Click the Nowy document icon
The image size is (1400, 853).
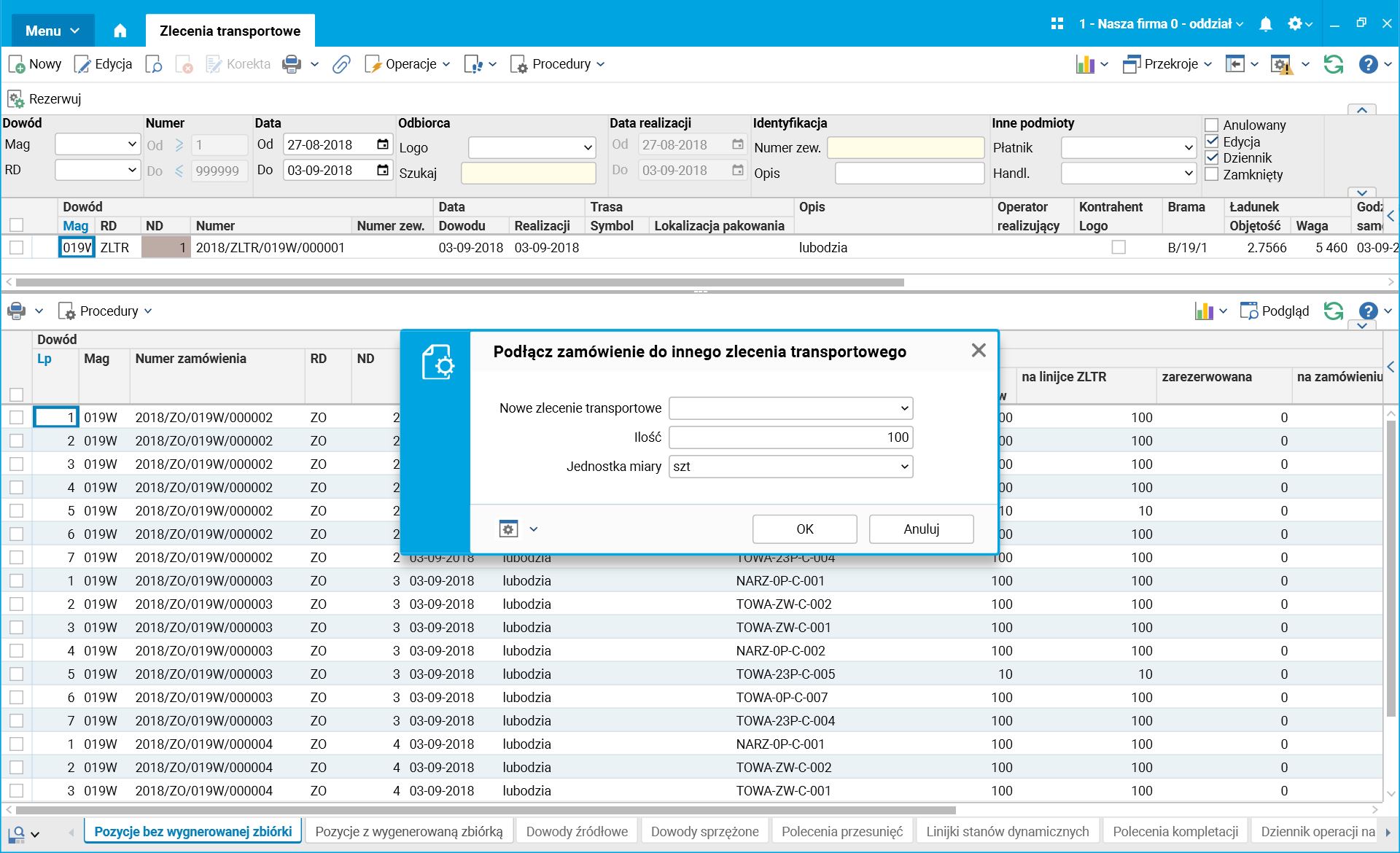pos(17,64)
